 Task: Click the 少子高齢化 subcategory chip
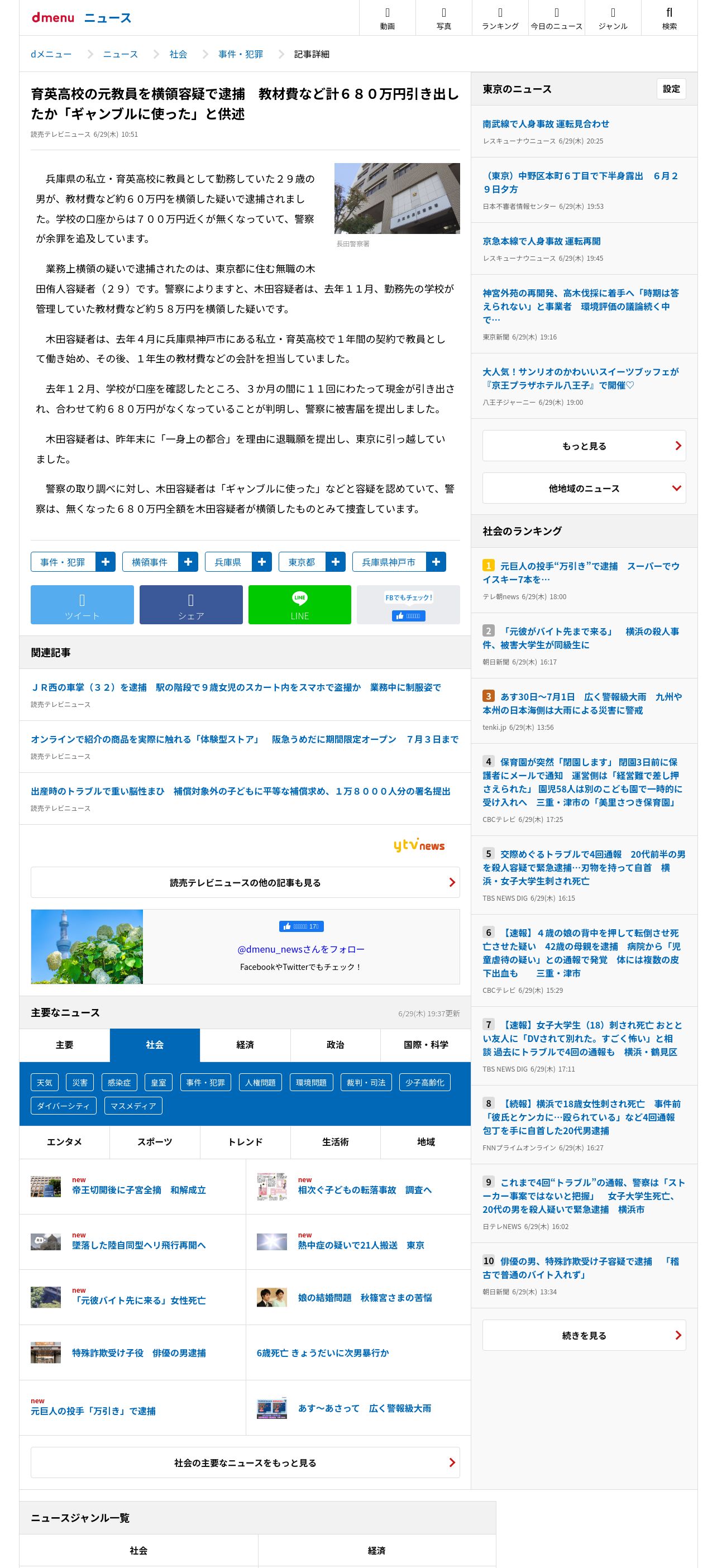pyautogui.click(x=425, y=1082)
